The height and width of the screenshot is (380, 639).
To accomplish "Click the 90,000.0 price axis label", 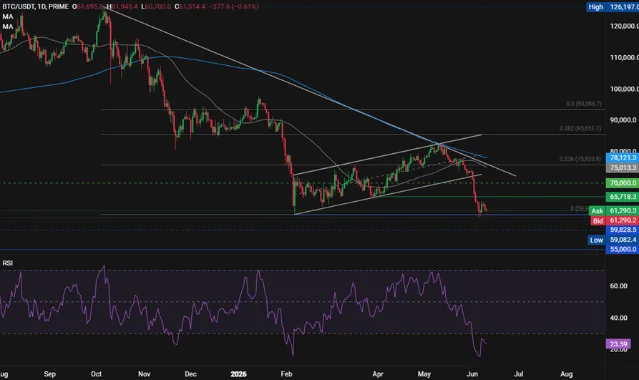I will tap(623, 120).
